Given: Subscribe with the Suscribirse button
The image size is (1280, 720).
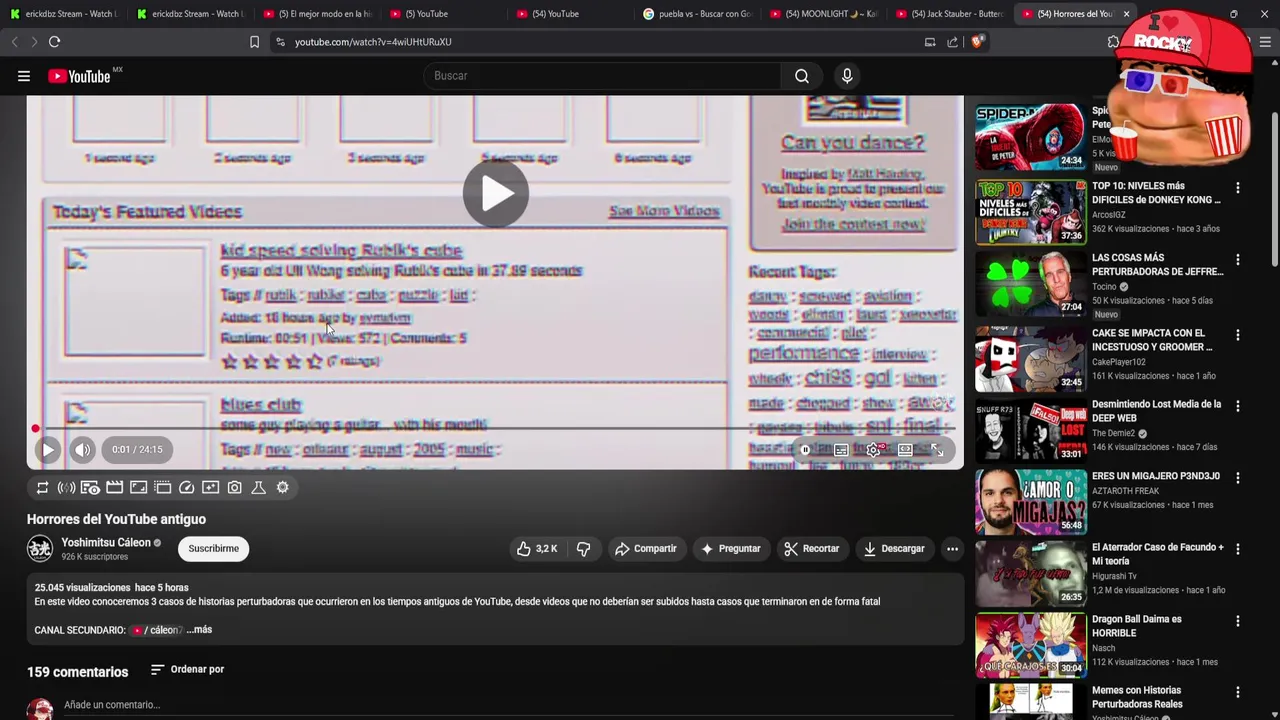Looking at the screenshot, I should click(x=213, y=549).
